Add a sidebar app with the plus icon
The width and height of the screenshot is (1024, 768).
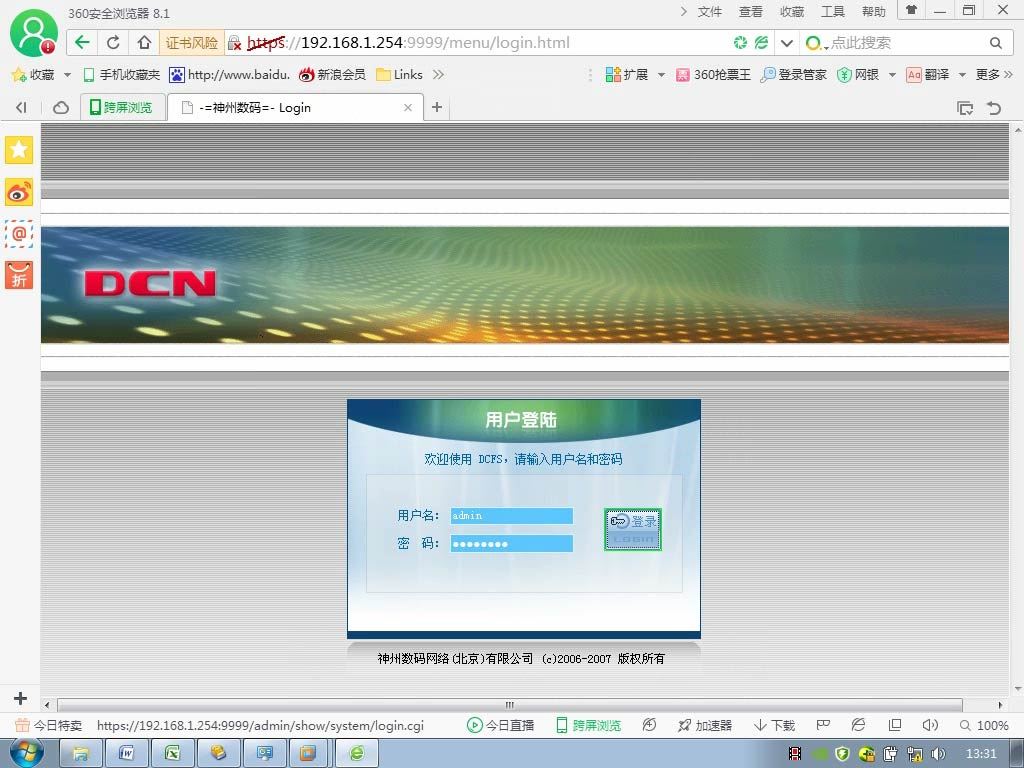click(x=20, y=699)
